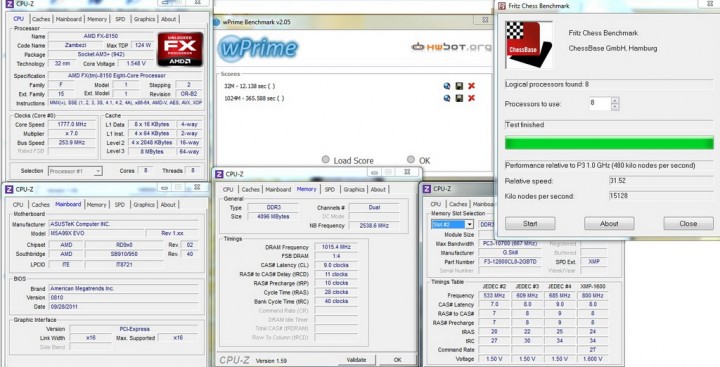Click the green test progress bar
The image size is (720, 367).
(x=609, y=143)
